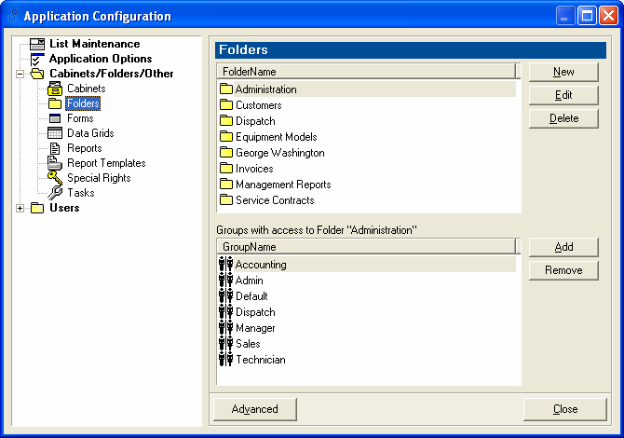This screenshot has width=624, height=438.
Task: Click the Tasks wrench icon
Action: (55, 193)
